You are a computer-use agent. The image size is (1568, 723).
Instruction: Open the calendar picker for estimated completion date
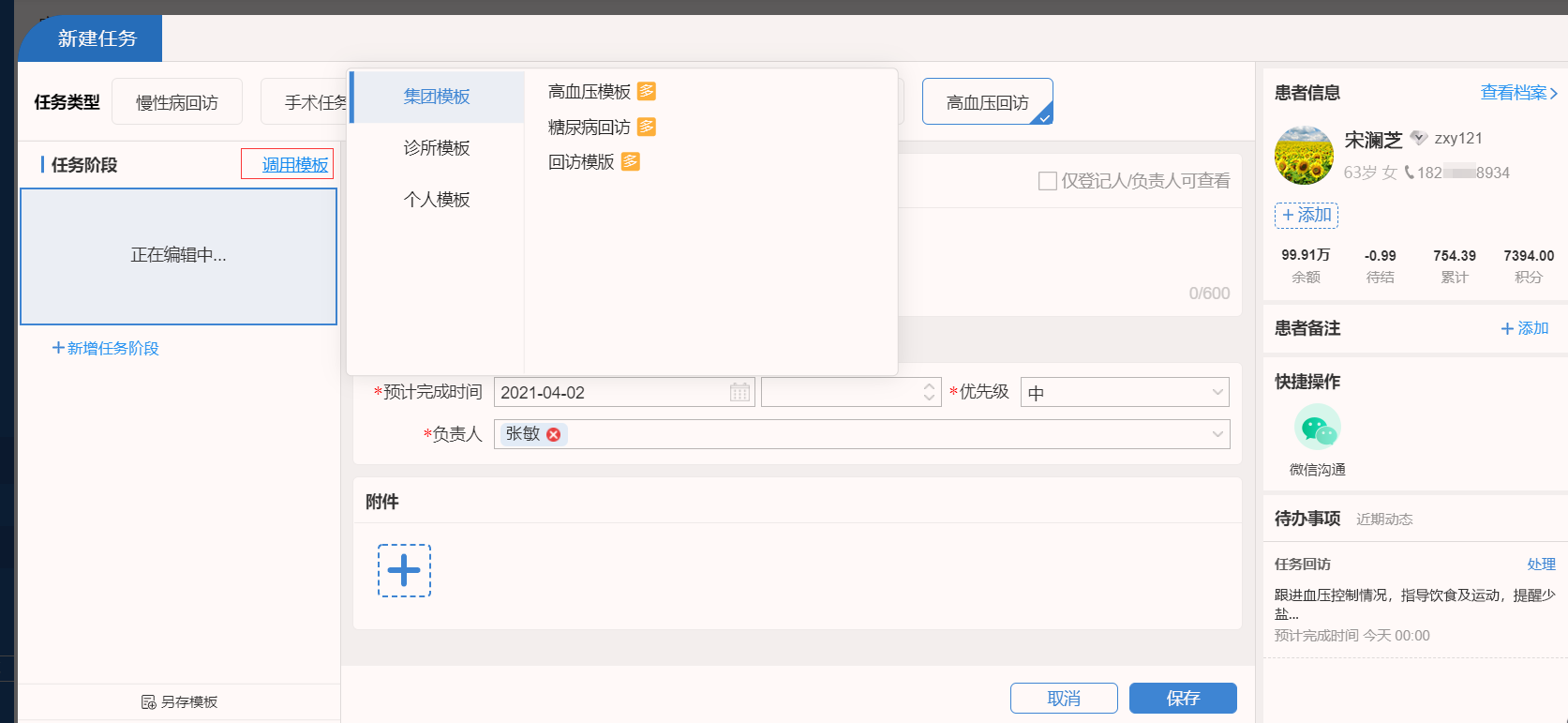739,392
